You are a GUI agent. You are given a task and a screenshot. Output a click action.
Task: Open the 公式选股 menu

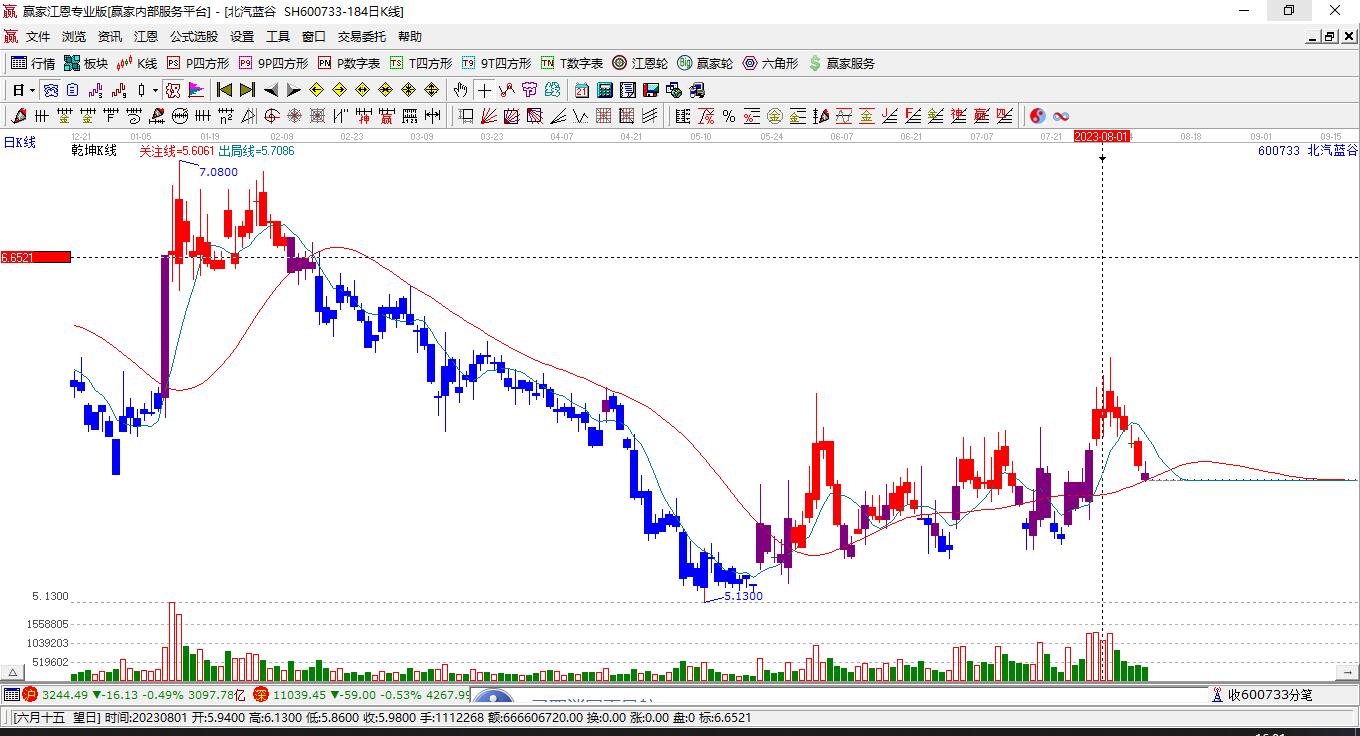pos(193,36)
